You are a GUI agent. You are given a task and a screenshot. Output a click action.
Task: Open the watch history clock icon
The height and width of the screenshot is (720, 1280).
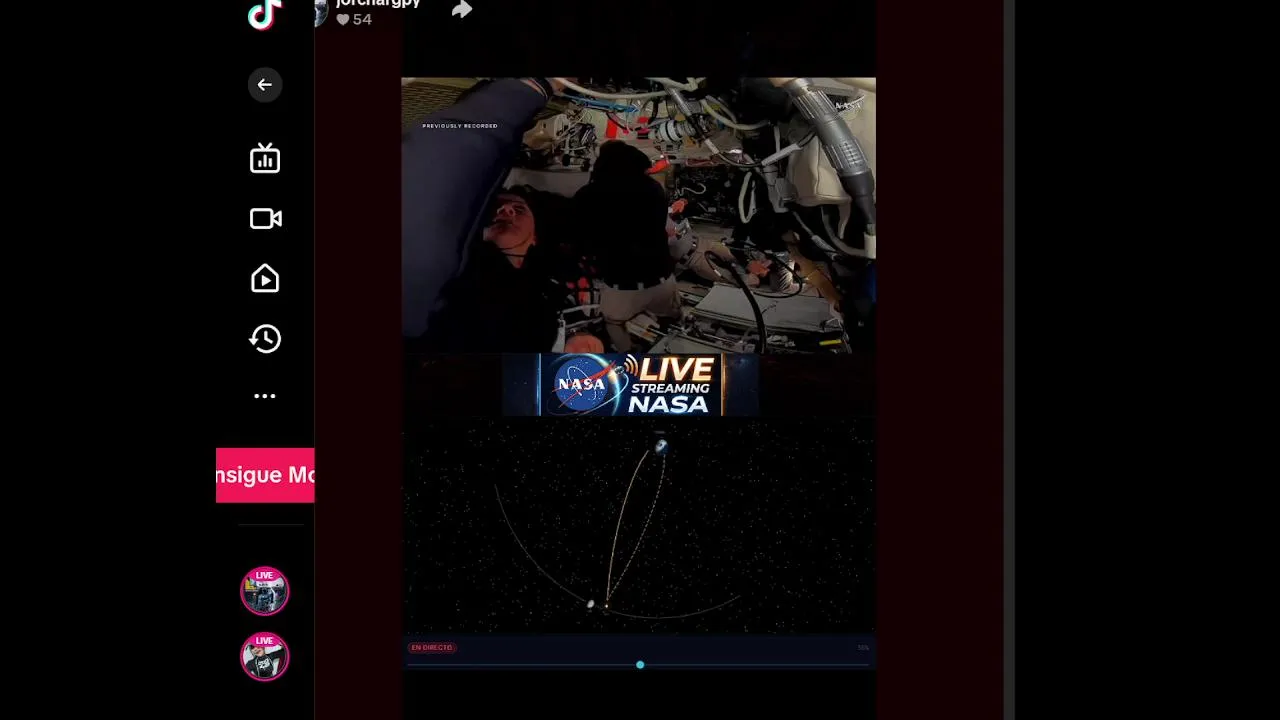tap(265, 338)
